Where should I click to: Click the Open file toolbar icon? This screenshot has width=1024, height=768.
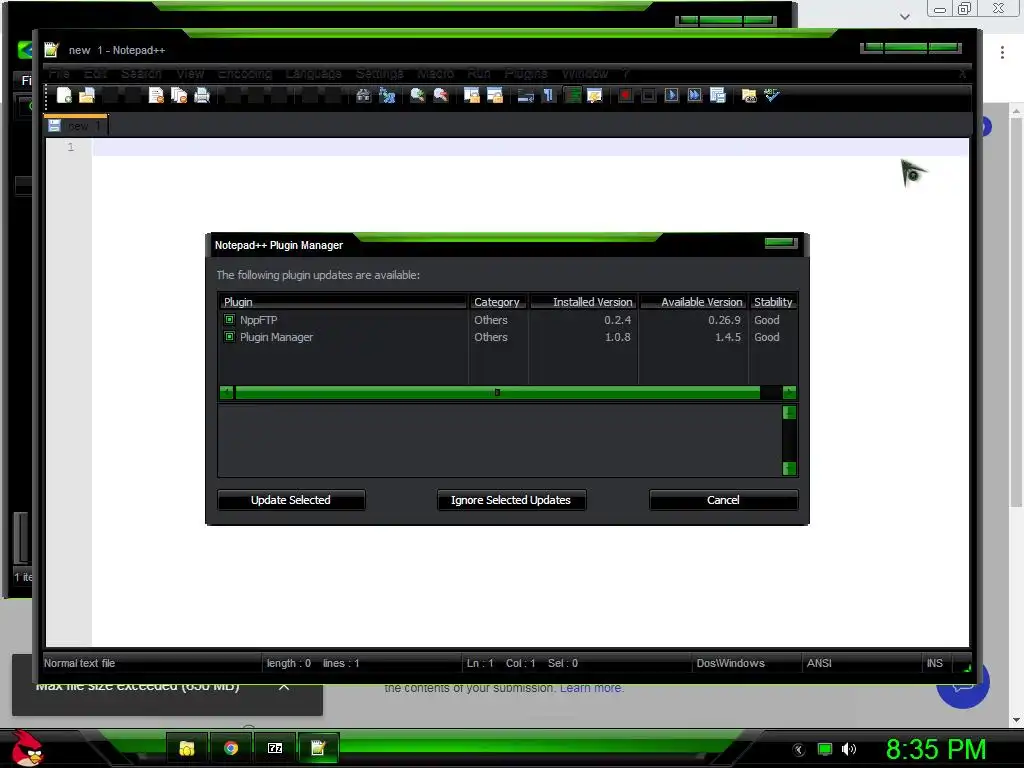(x=87, y=95)
